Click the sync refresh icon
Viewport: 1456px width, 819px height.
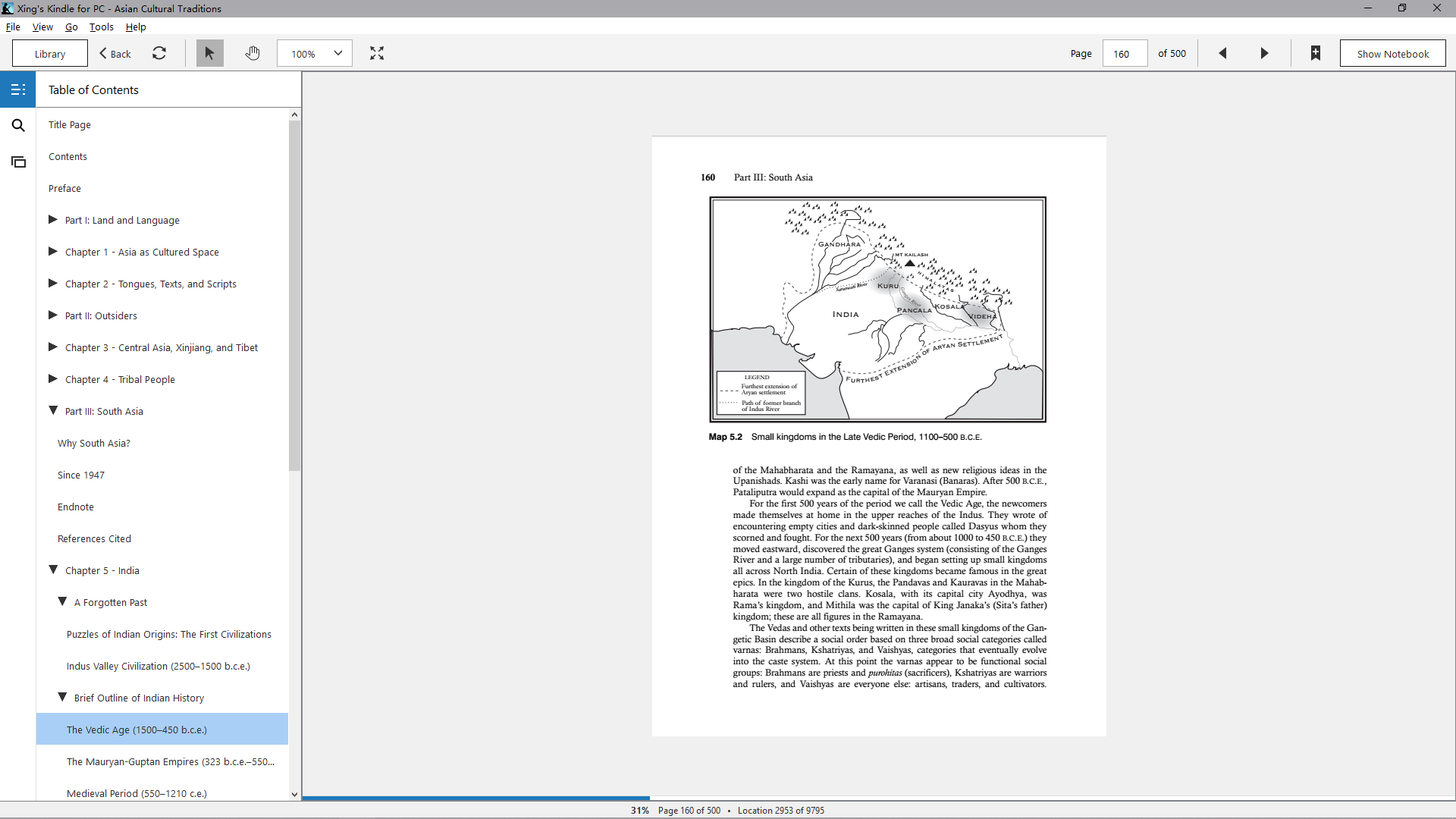pos(159,53)
